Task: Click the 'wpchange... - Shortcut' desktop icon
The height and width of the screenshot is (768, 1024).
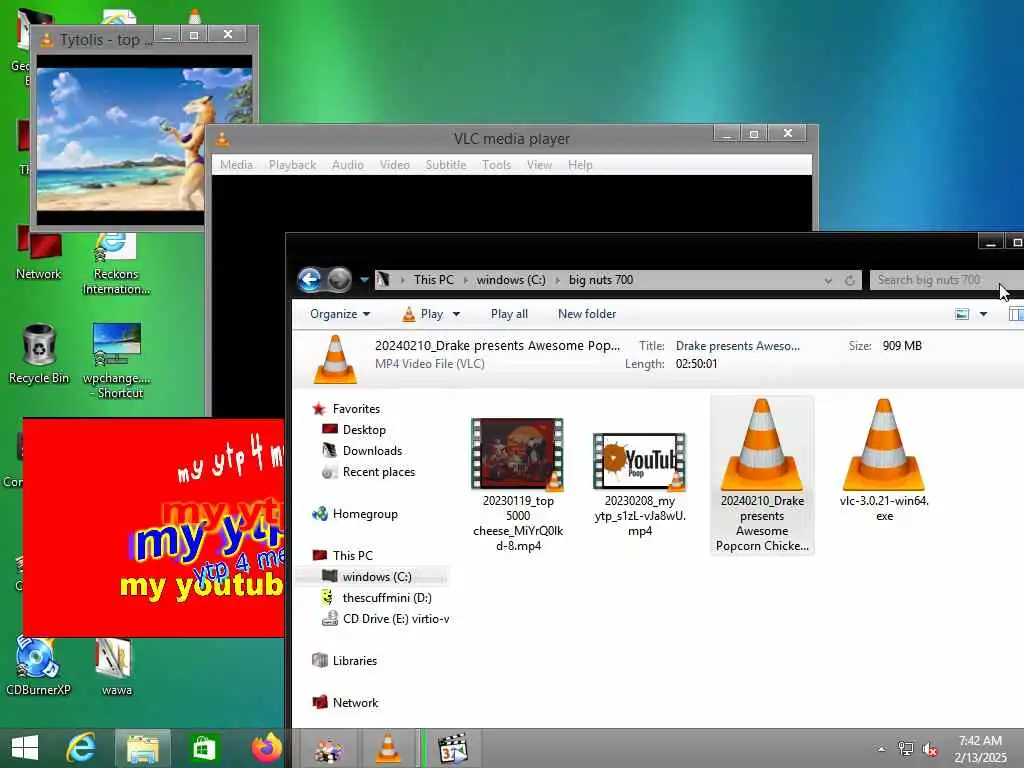Action: pos(117,360)
